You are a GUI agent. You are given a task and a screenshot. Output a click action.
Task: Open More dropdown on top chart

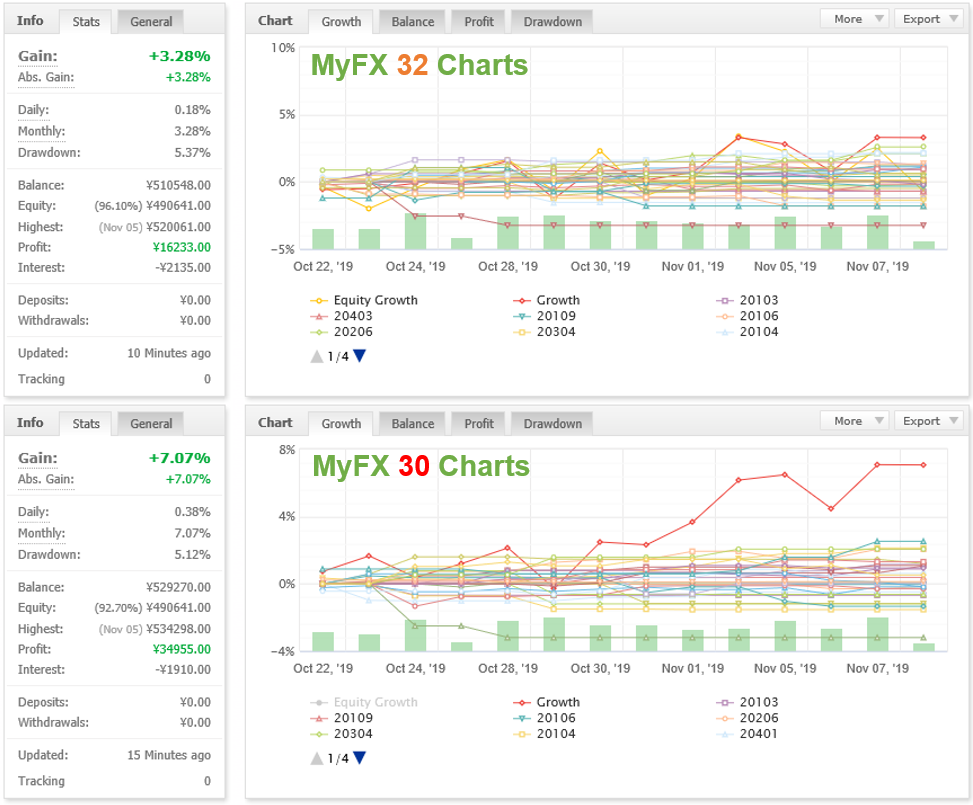point(854,19)
